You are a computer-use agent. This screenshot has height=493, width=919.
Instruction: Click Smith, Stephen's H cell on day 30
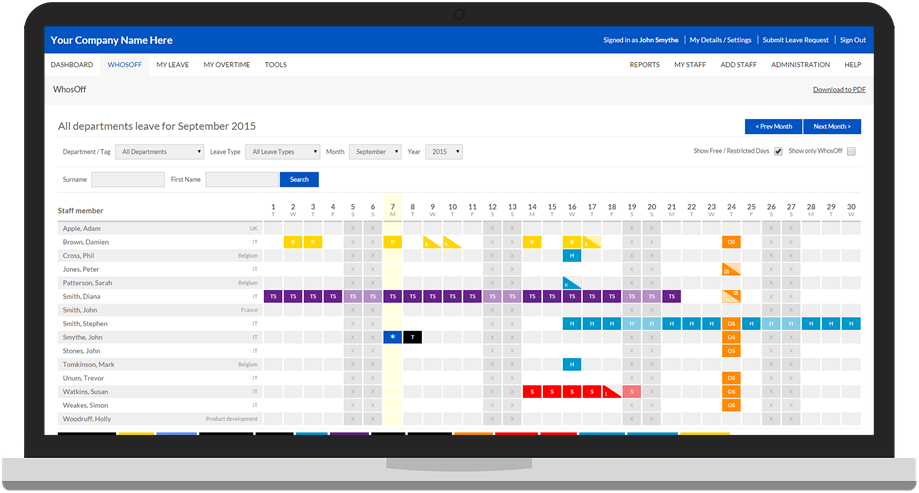(x=851, y=324)
